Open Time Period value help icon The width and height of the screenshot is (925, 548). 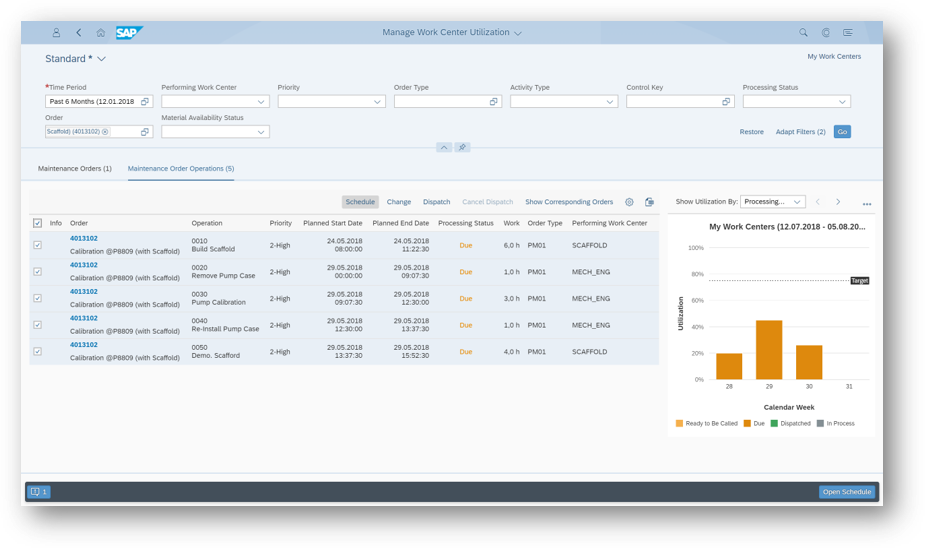145,101
